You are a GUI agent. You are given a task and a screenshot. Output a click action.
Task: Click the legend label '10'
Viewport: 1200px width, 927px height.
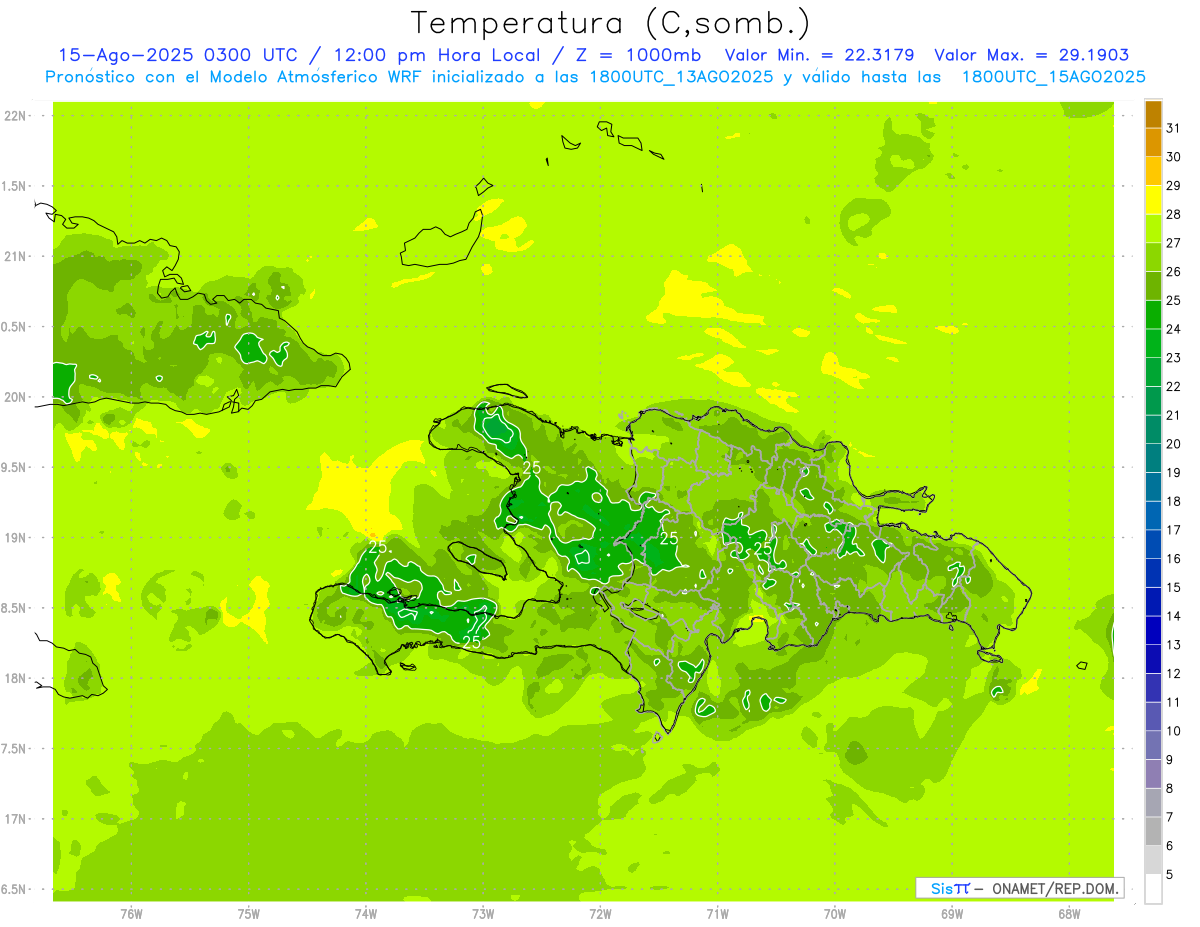click(x=1174, y=731)
